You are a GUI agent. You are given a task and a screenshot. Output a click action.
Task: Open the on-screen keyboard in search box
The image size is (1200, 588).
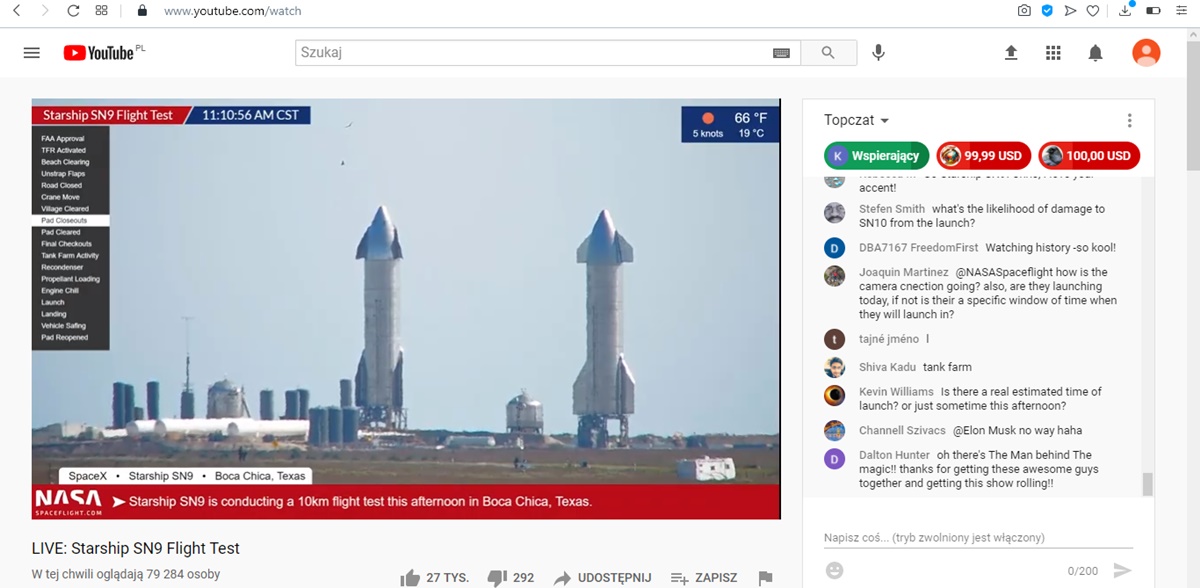(781, 53)
